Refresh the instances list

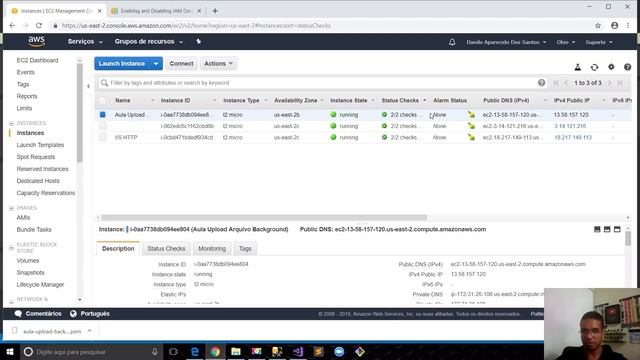(594, 67)
